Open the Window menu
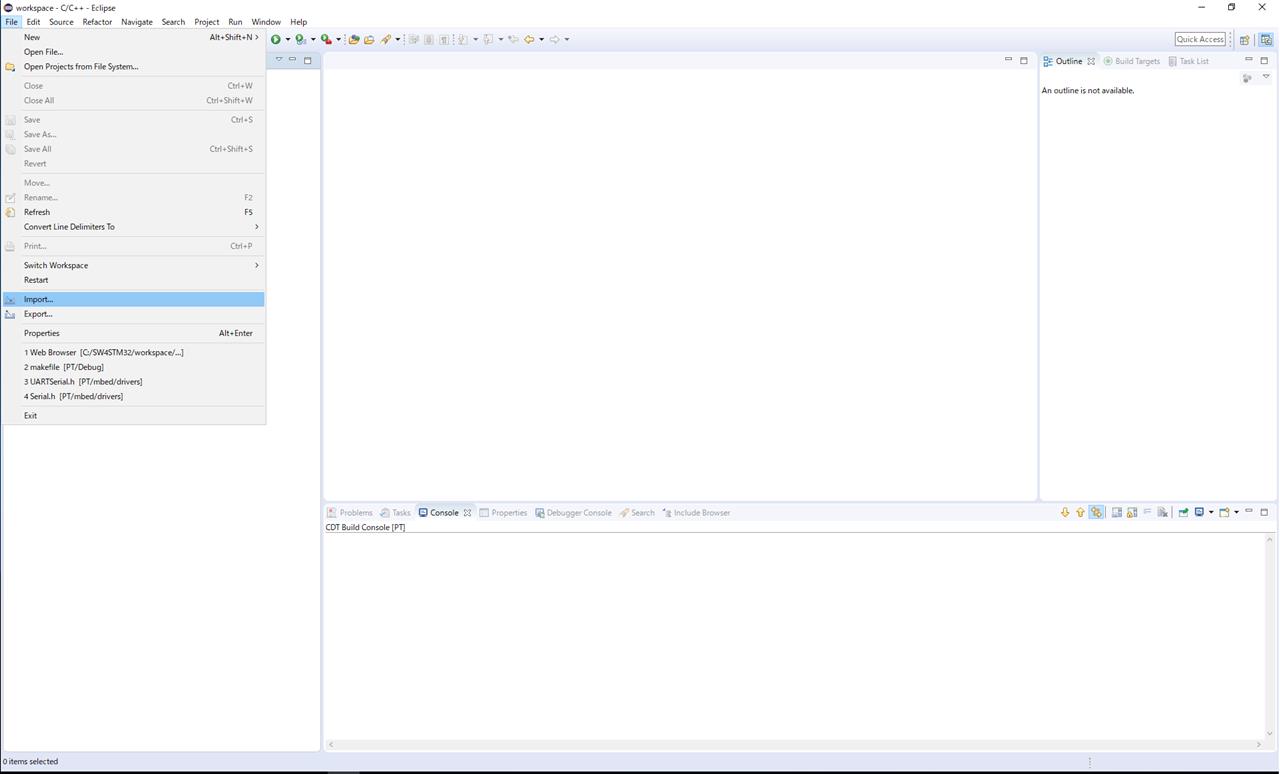Screen dimensions: 1280x774 [266, 21]
